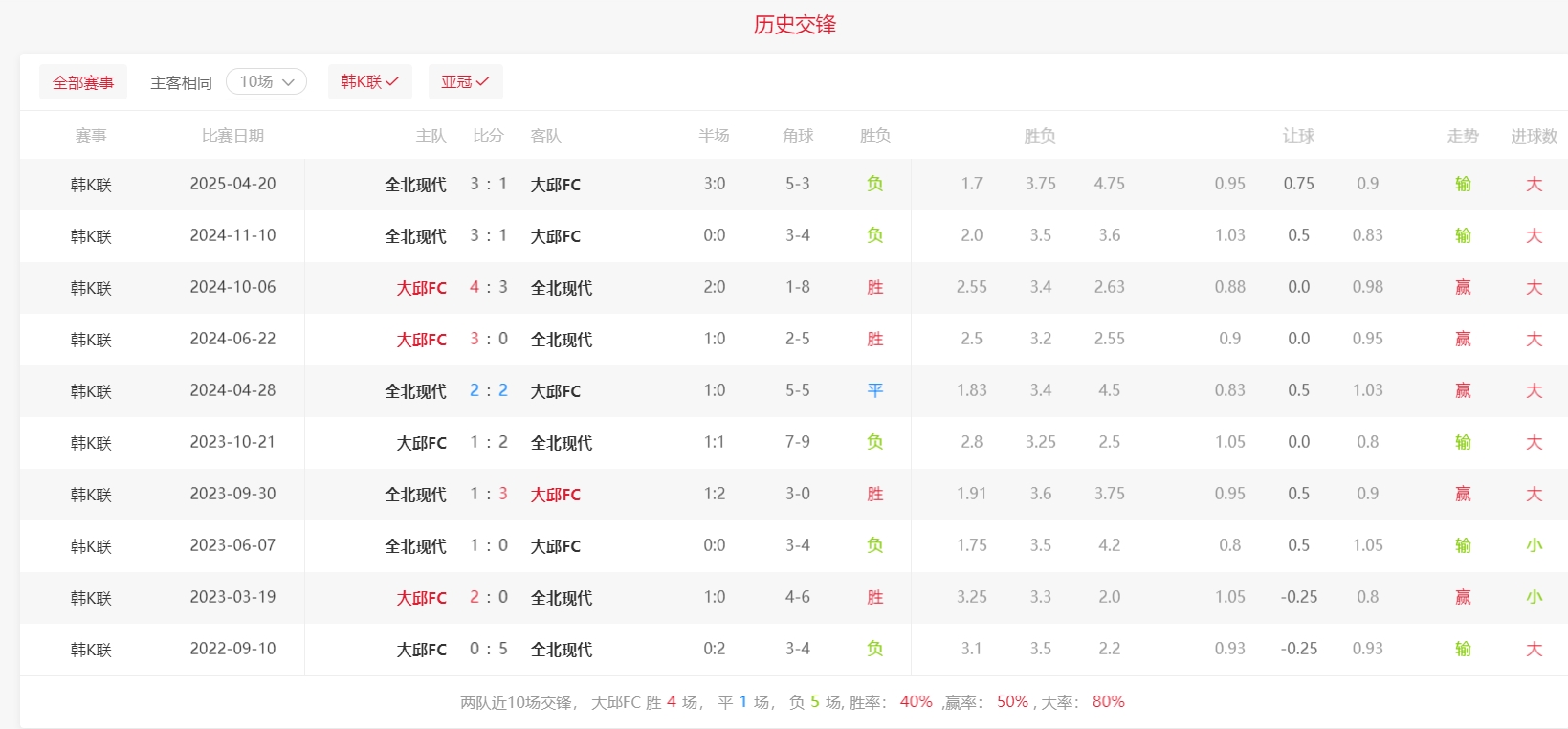Open the 10场 match count dropdown

click(265, 82)
